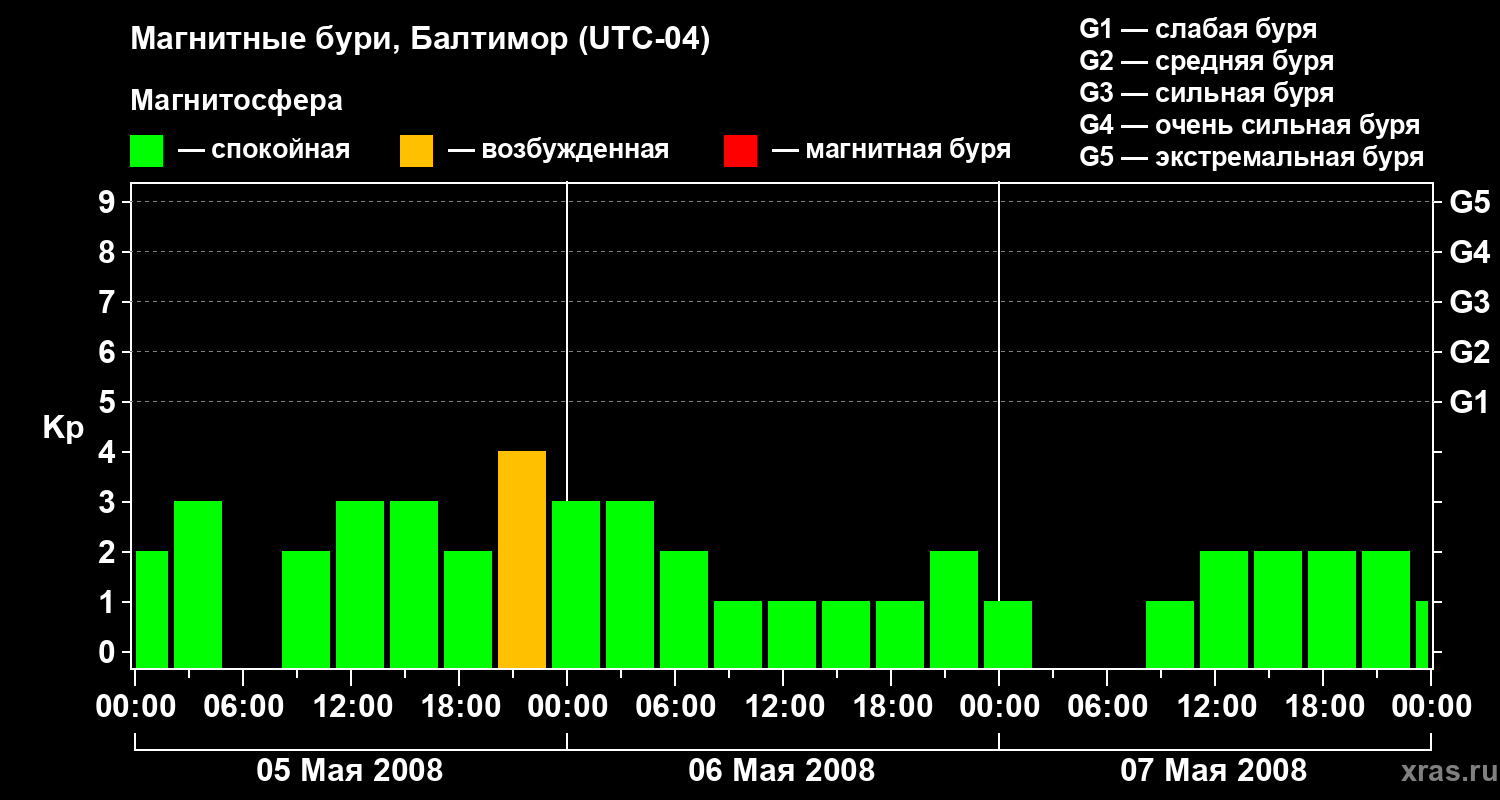Click the '— возбужденная' legend label
1500x800 pixels.
point(558,151)
